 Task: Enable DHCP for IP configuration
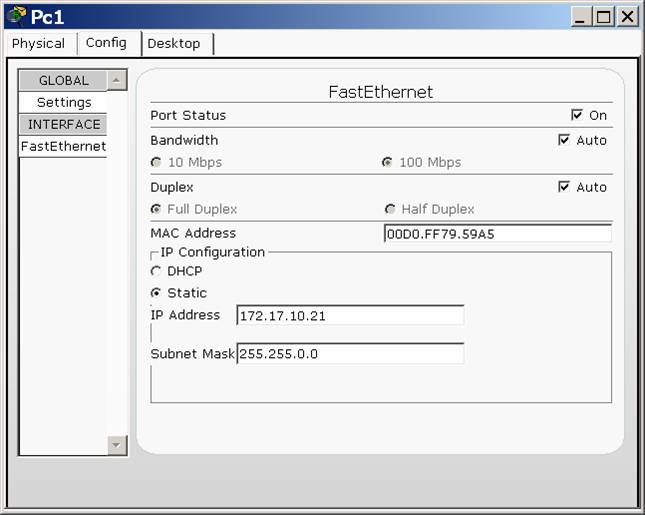pos(156,270)
